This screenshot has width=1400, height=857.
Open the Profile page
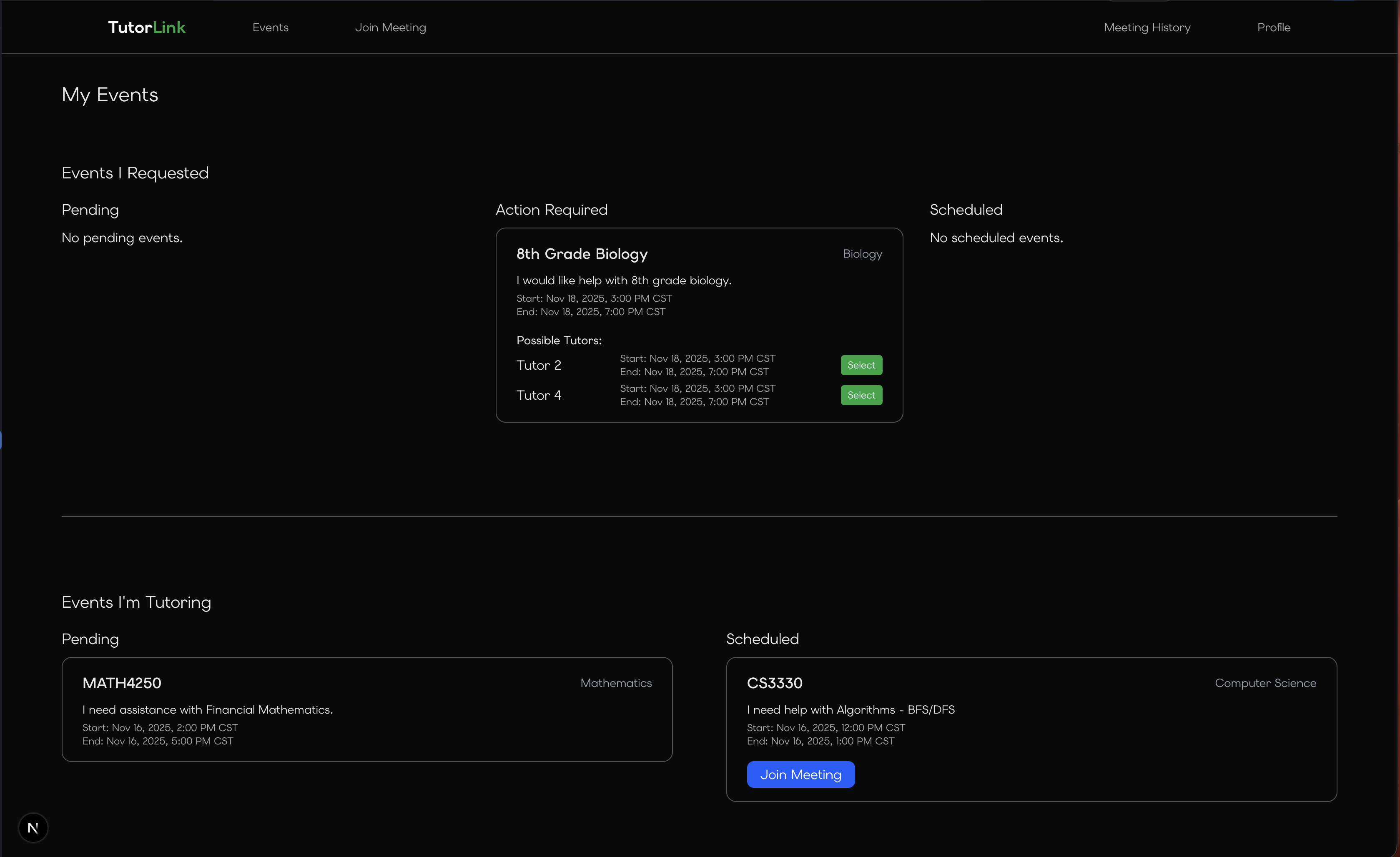pos(1273,27)
